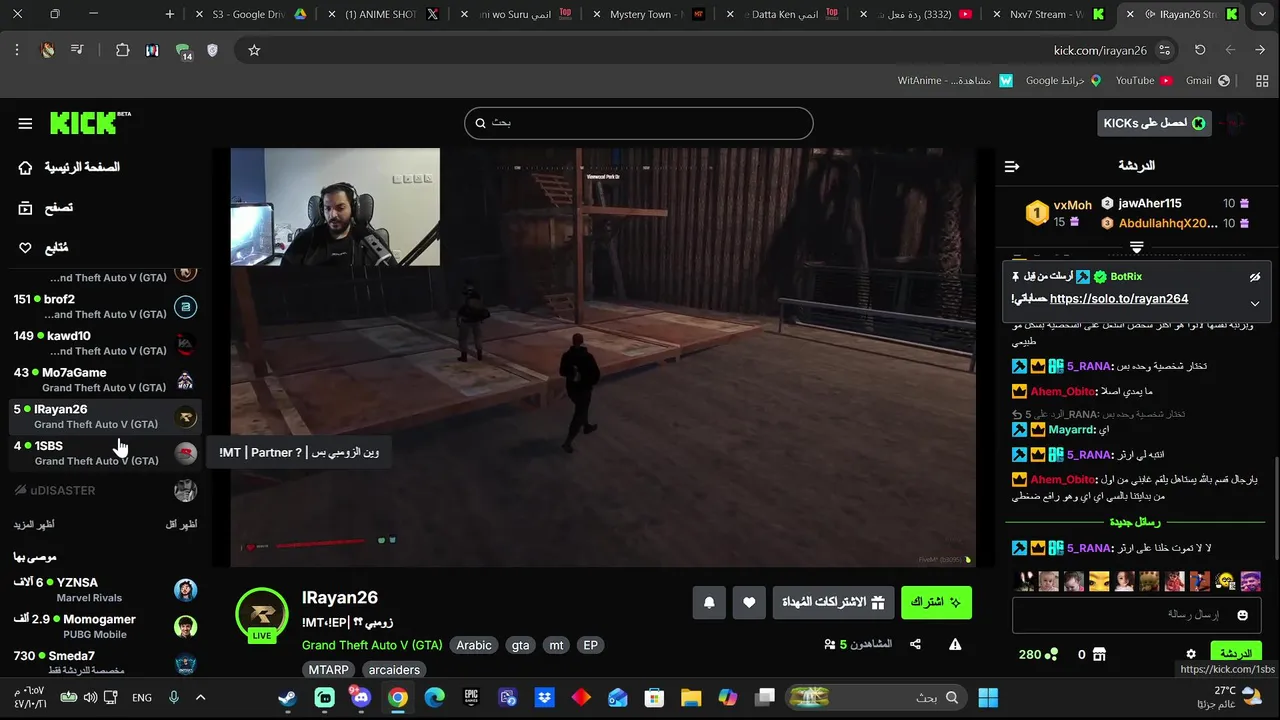Open kawd10 channel in sidebar
Image resolution: width=1280 pixels, height=720 pixels.
(x=105, y=343)
